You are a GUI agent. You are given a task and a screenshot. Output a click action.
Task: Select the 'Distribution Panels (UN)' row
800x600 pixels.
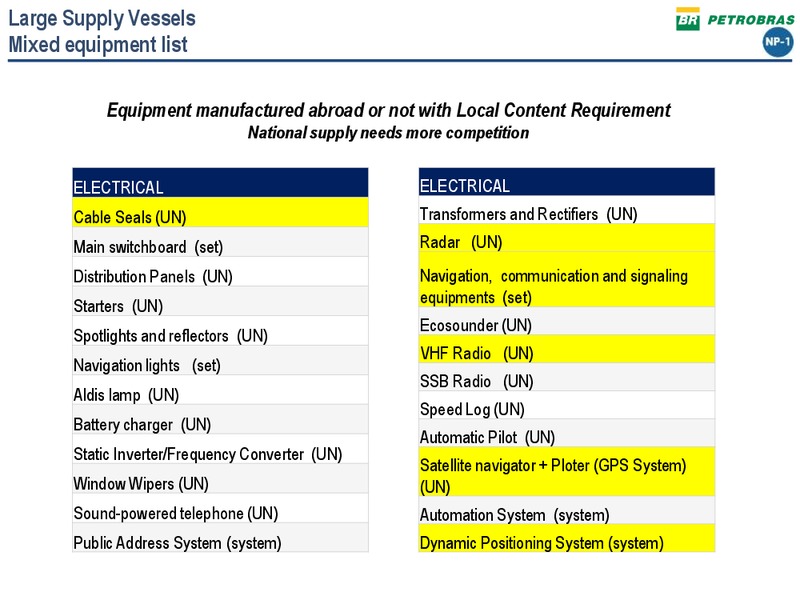(220, 271)
